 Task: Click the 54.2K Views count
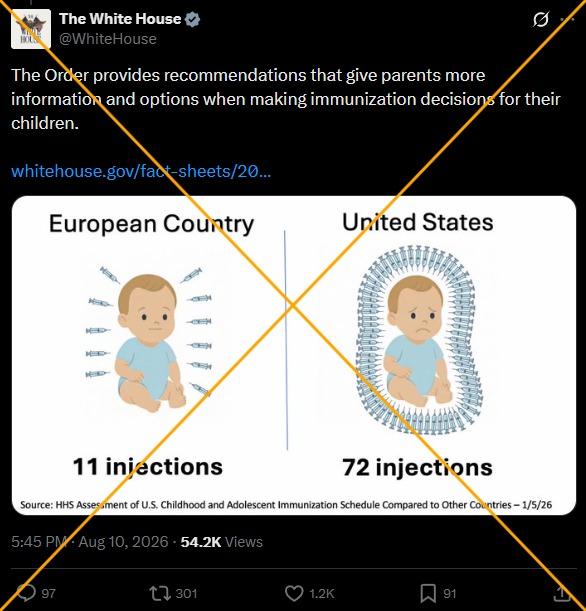(222, 542)
